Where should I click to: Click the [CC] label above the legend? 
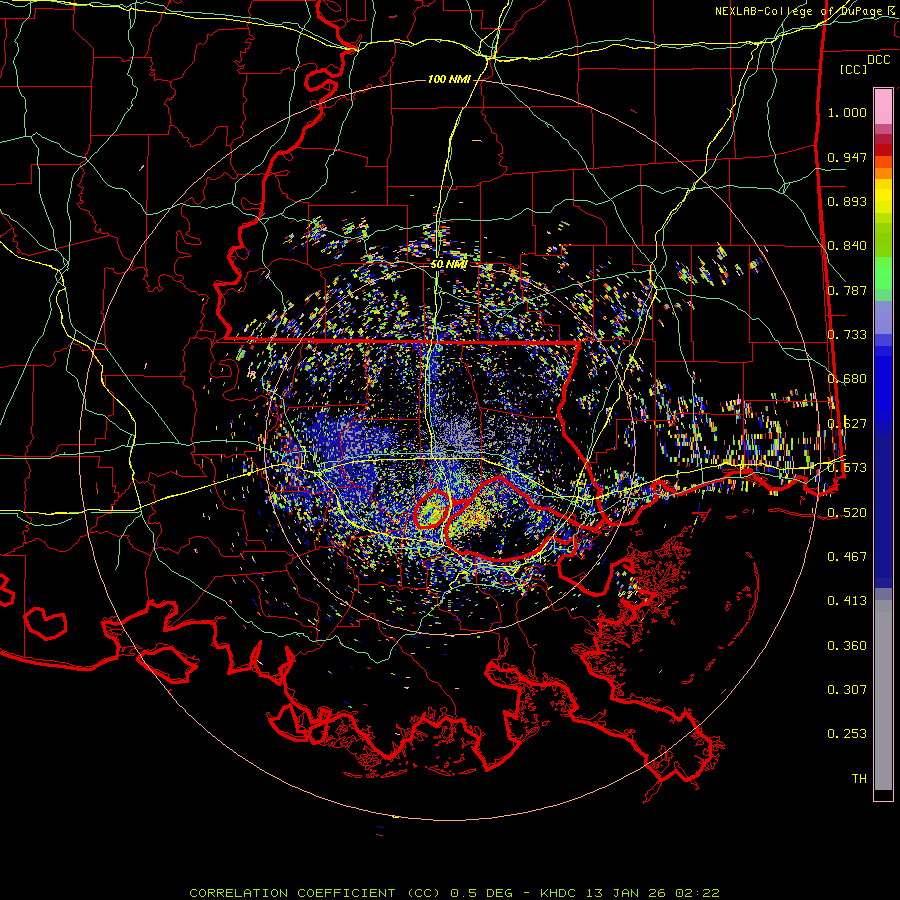(854, 69)
